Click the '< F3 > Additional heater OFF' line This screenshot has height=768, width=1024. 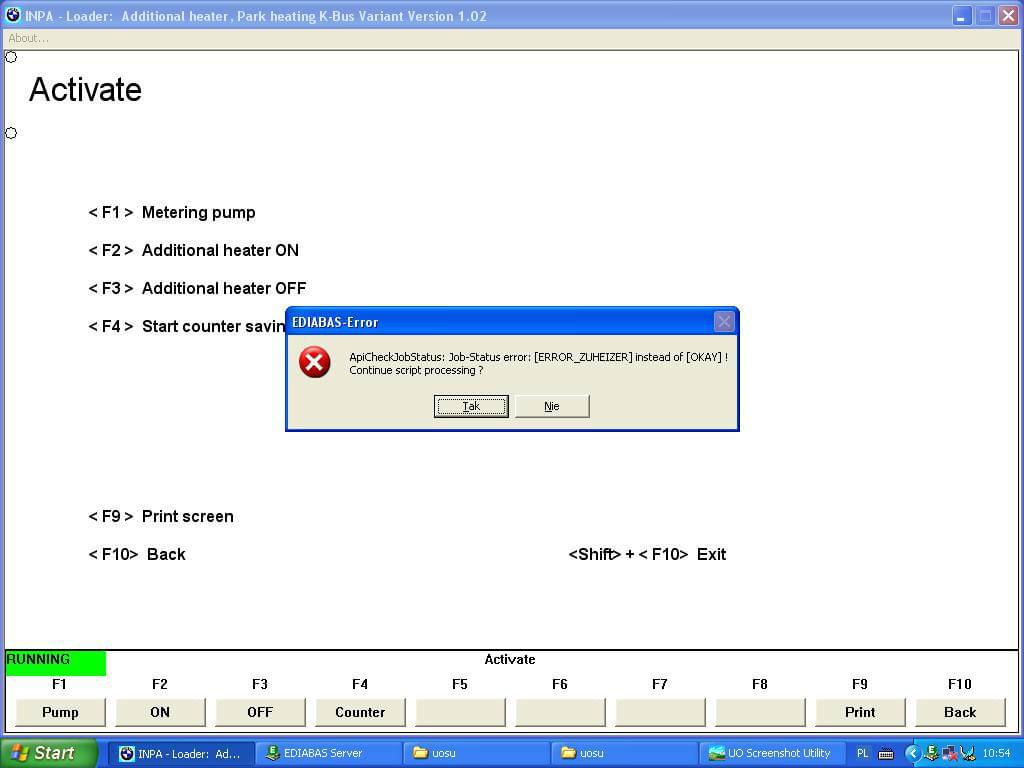(197, 288)
